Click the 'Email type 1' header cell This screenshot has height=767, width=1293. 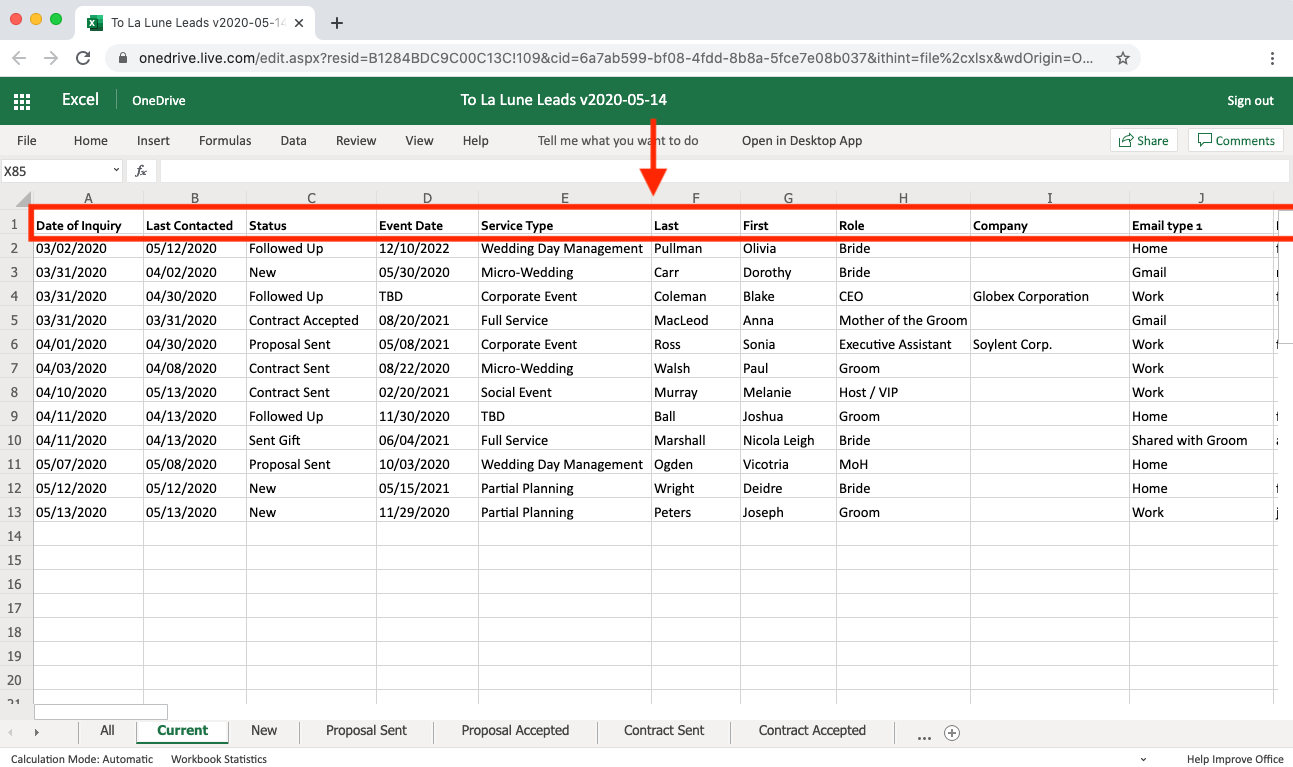click(1201, 225)
